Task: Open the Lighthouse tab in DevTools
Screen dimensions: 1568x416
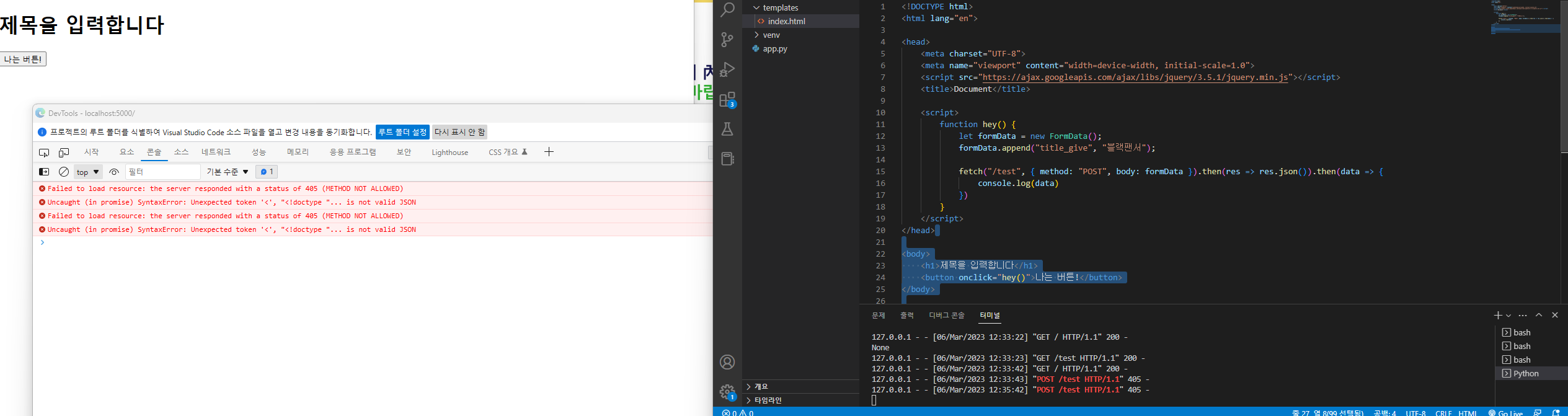Action: [450, 152]
